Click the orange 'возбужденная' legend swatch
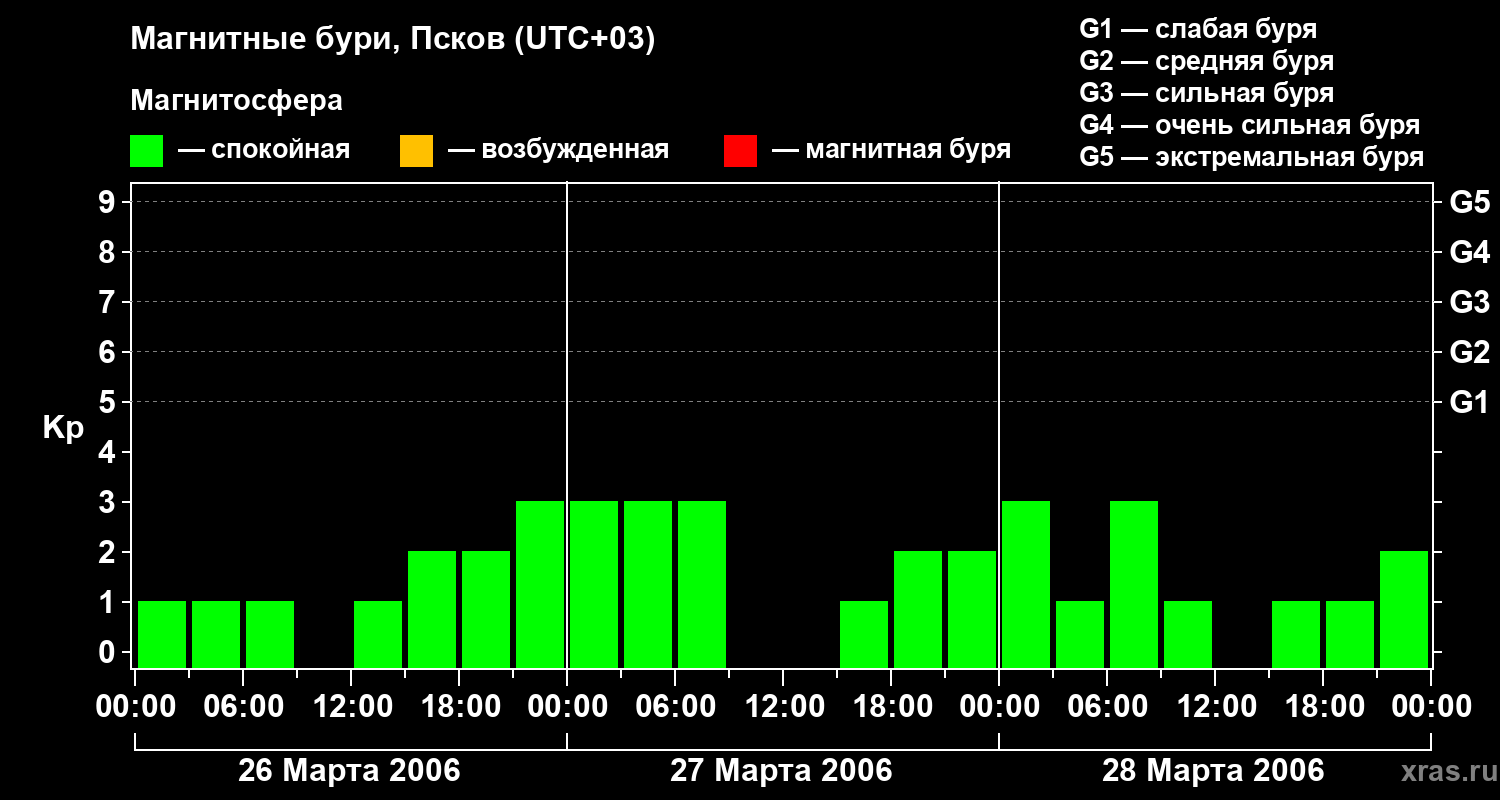The height and width of the screenshot is (800, 1500). (x=416, y=151)
